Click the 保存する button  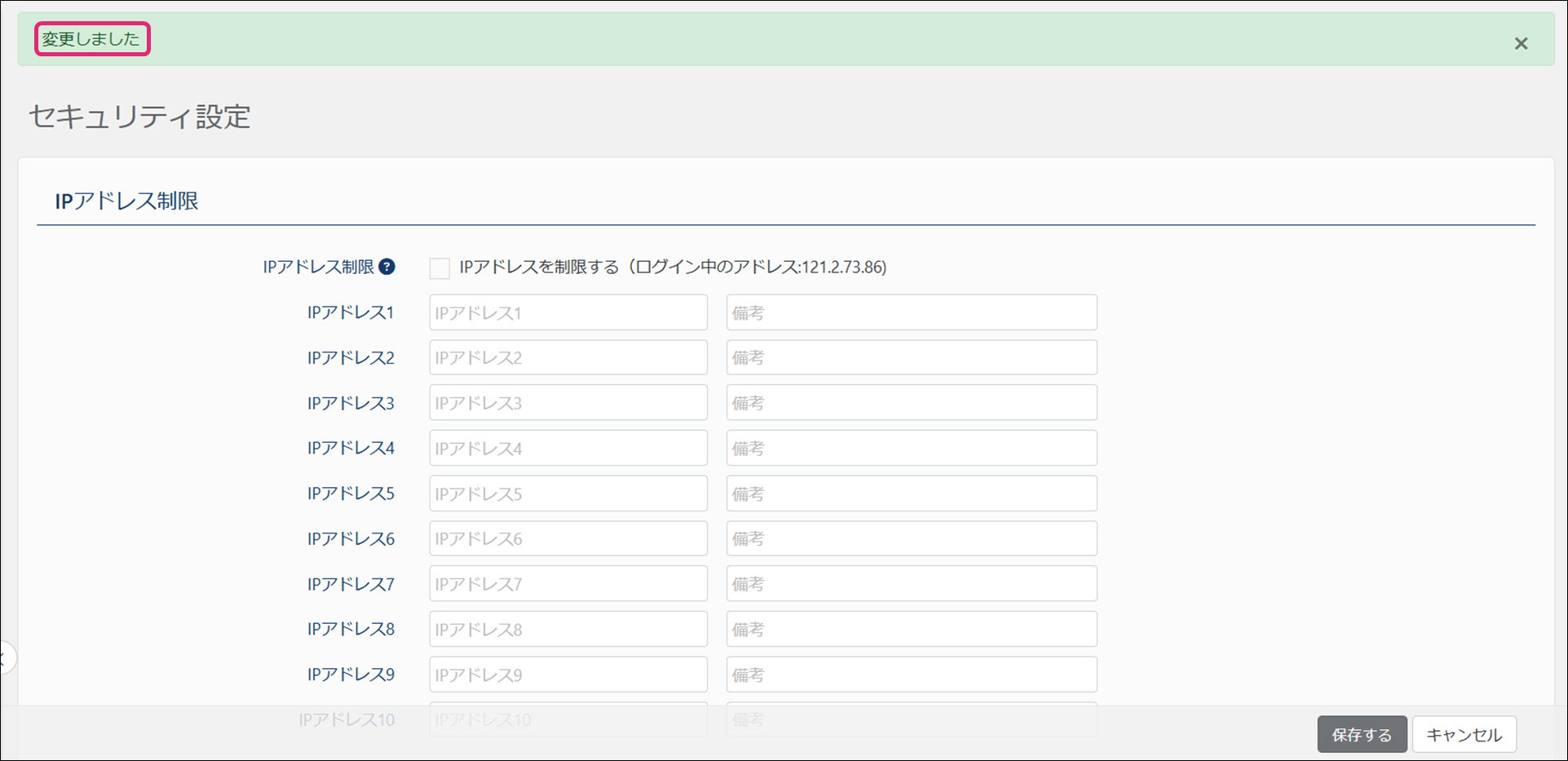1361,734
